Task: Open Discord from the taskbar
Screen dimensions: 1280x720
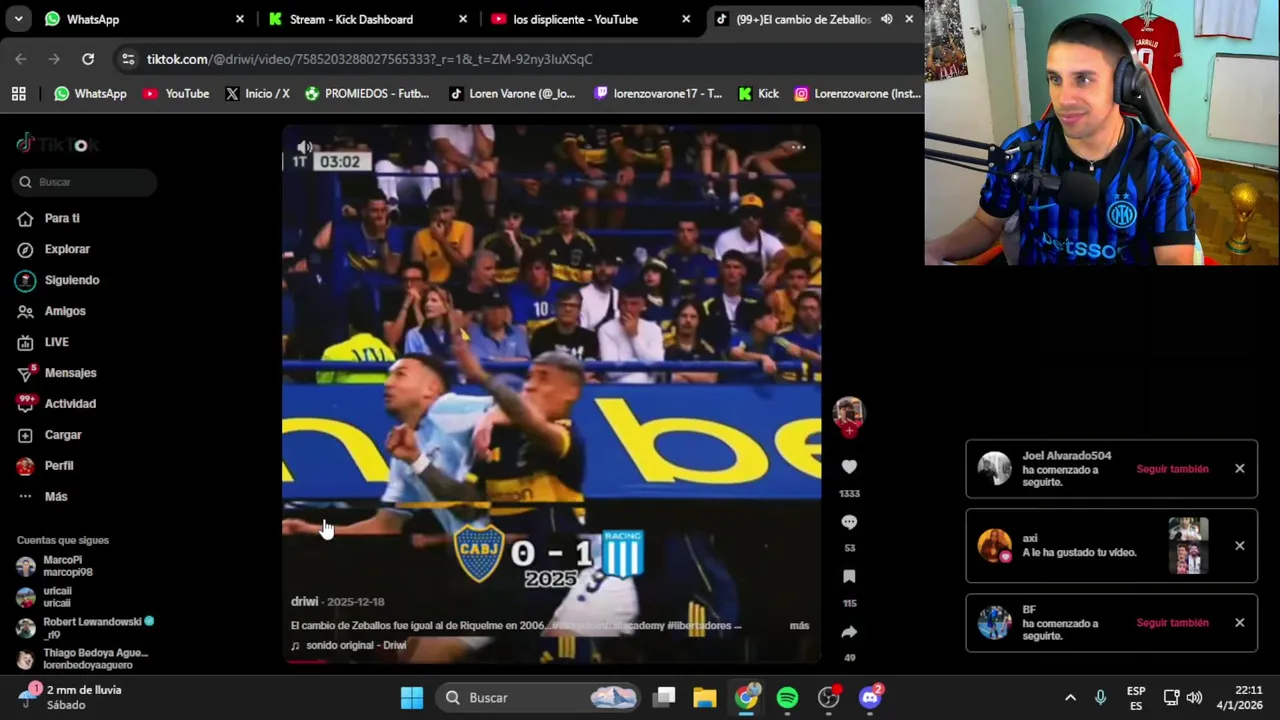Action: pyautogui.click(x=870, y=697)
